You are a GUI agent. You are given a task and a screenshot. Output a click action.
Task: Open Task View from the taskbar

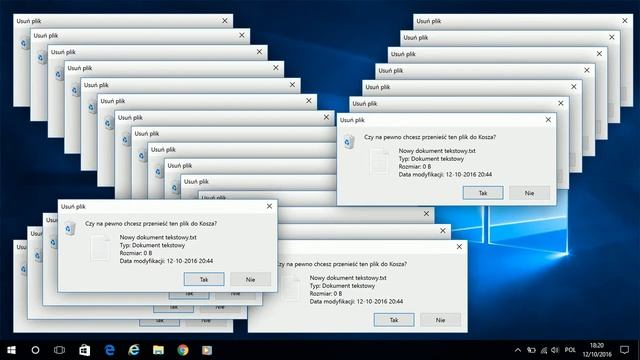(x=60, y=350)
